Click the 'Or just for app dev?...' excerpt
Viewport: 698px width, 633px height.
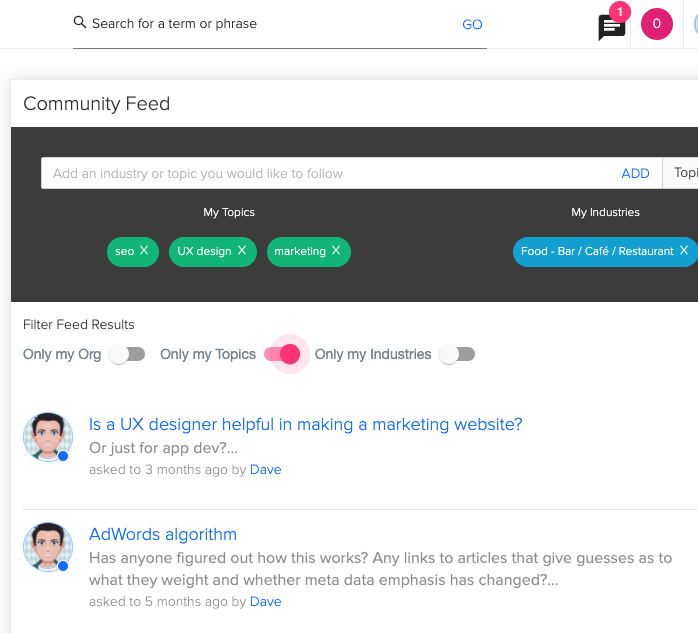pos(163,448)
